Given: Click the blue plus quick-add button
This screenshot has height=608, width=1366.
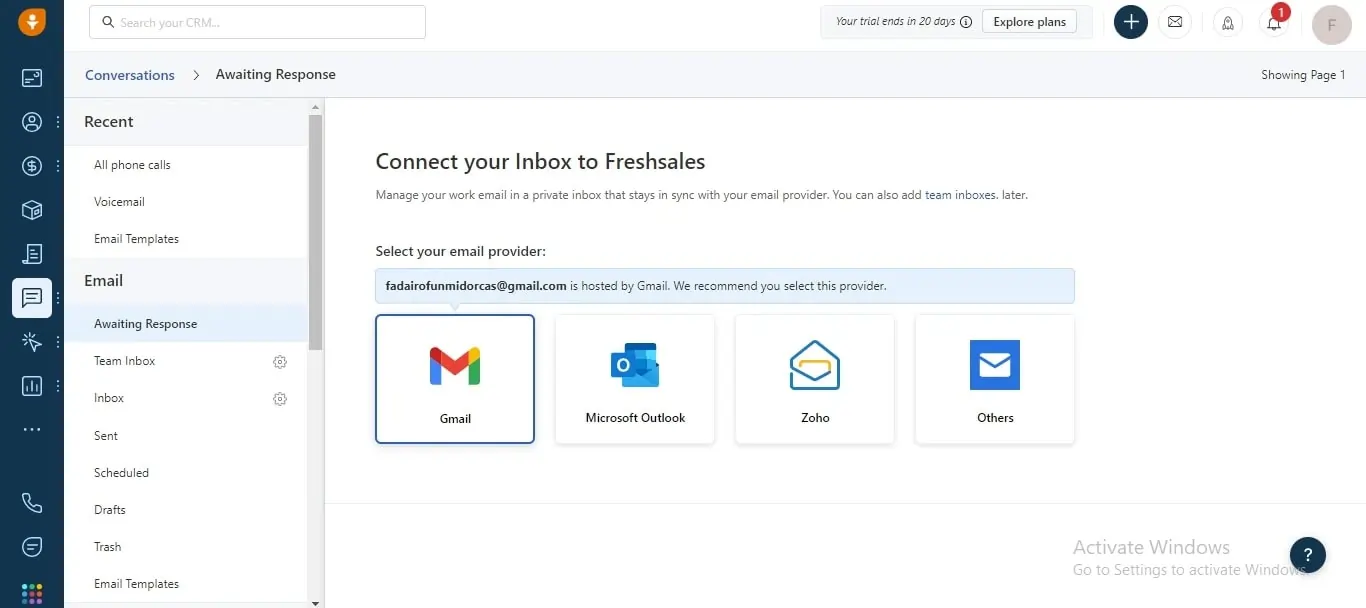Looking at the screenshot, I should coord(1131,22).
